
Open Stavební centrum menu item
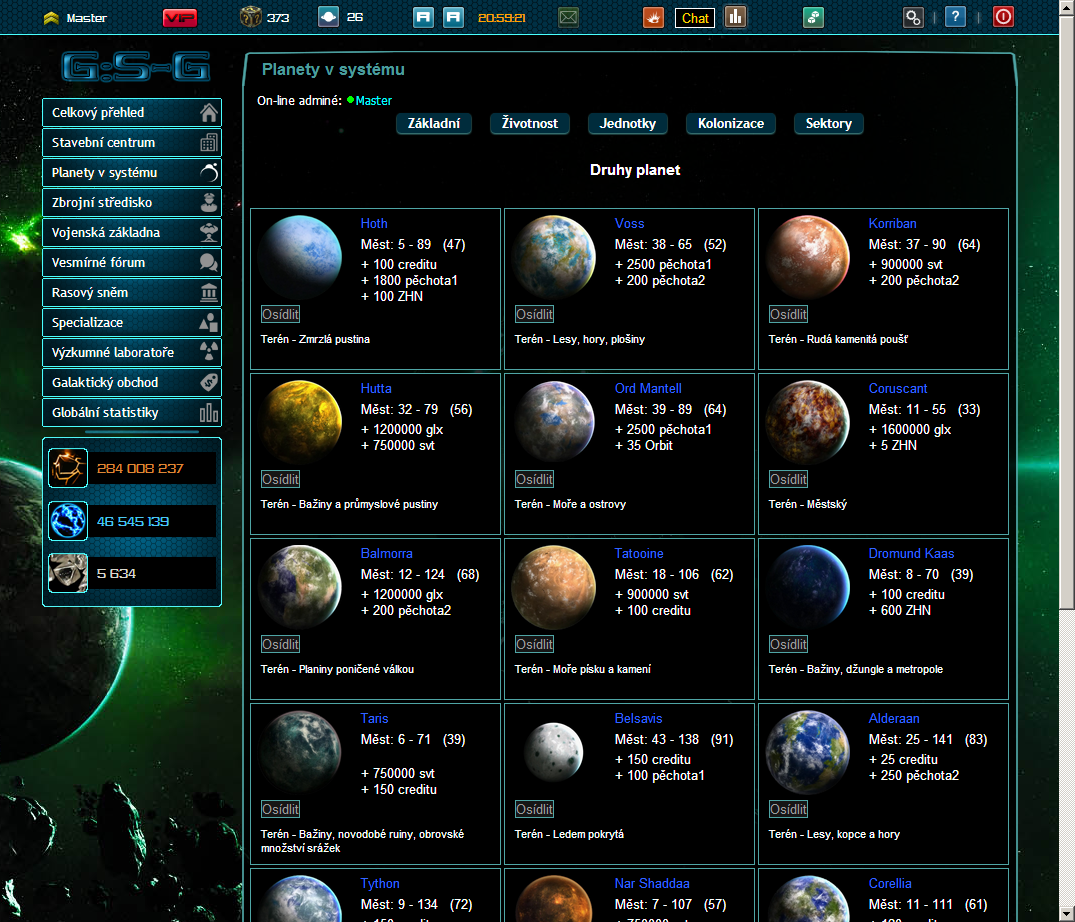(x=132, y=143)
